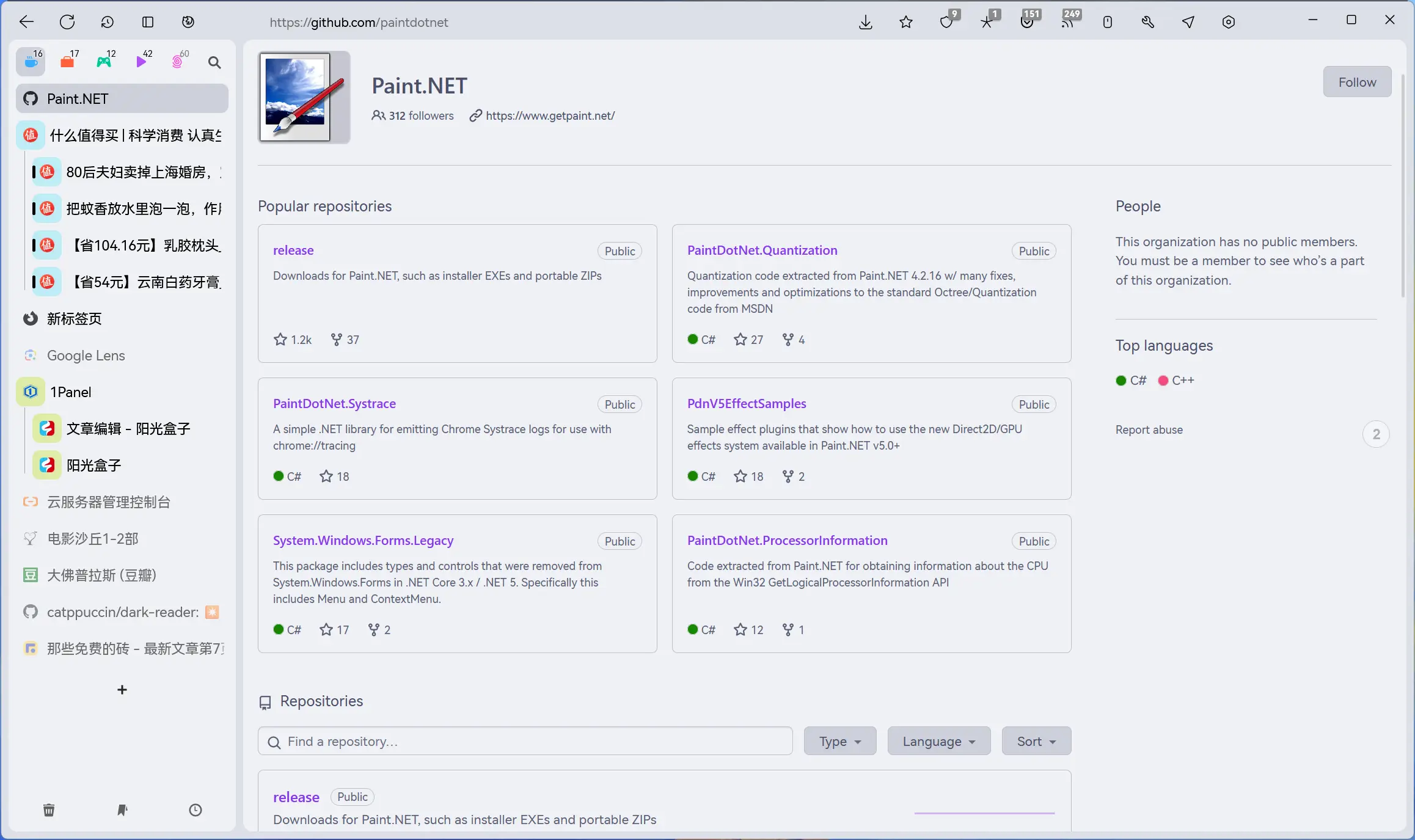The height and width of the screenshot is (840, 1415).
Task: Expand the Sort dropdown
Action: click(1036, 741)
